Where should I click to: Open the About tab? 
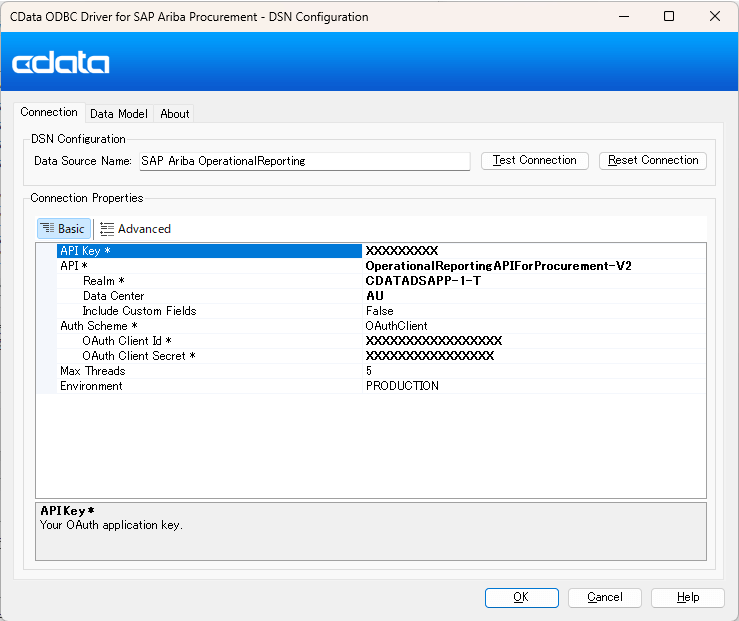[x=174, y=114]
